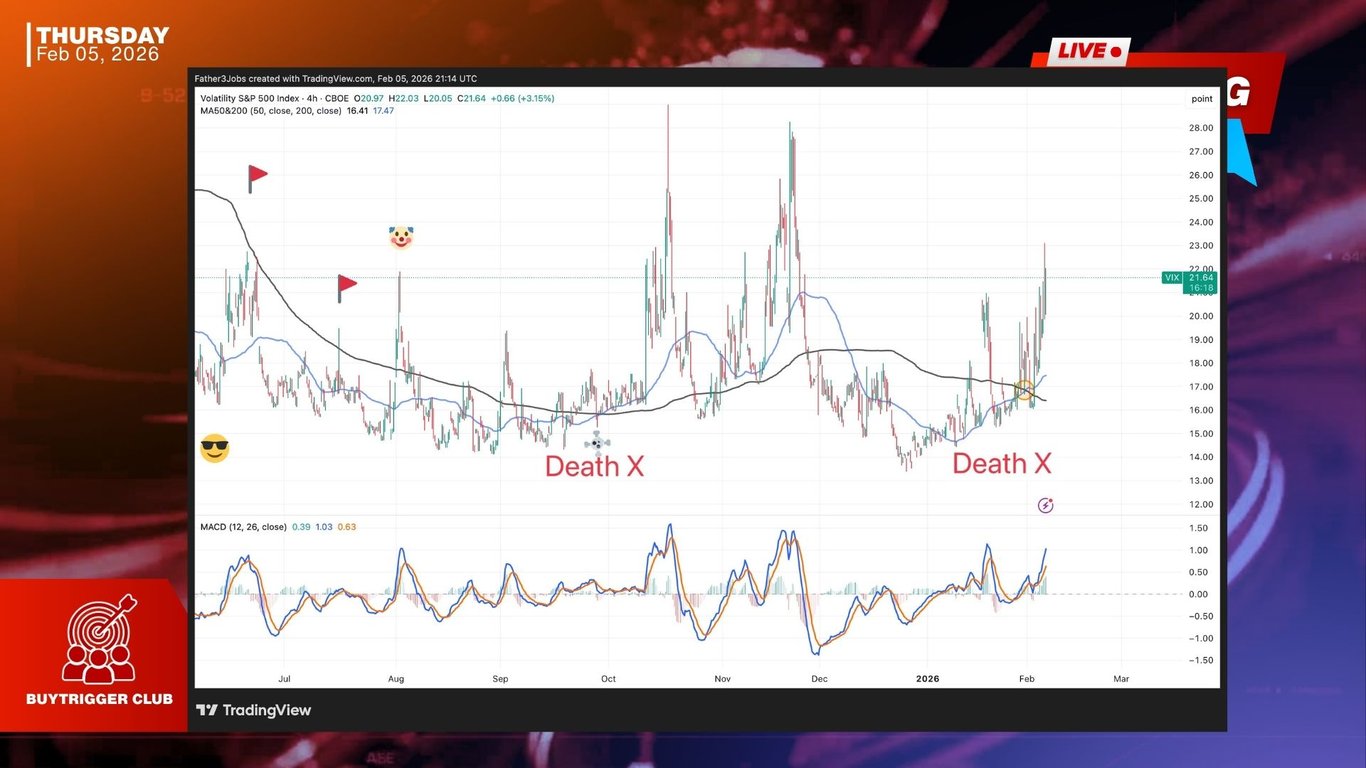Click the low value L20.05
The height and width of the screenshot is (768, 1366).
coord(436,98)
